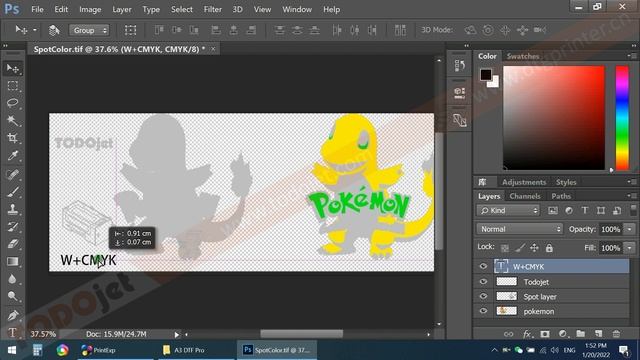Select the Move tool in the toolbox
This screenshot has width=640, height=360.
pyautogui.click(x=13, y=69)
